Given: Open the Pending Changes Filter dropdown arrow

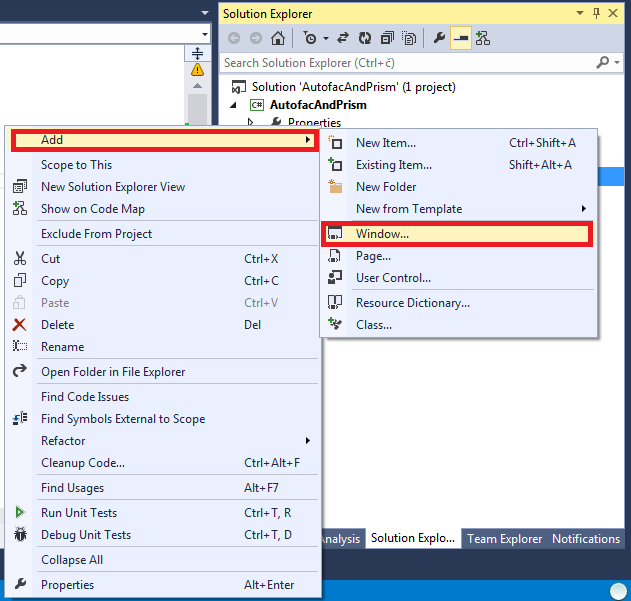Looking at the screenshot, I should (x=326, y=39).
